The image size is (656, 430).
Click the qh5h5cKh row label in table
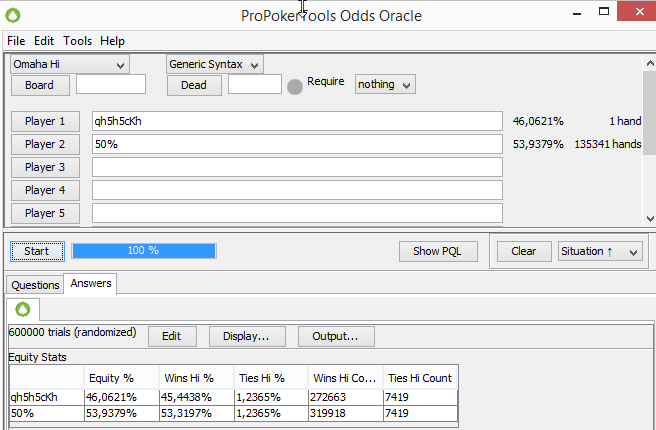47,397
